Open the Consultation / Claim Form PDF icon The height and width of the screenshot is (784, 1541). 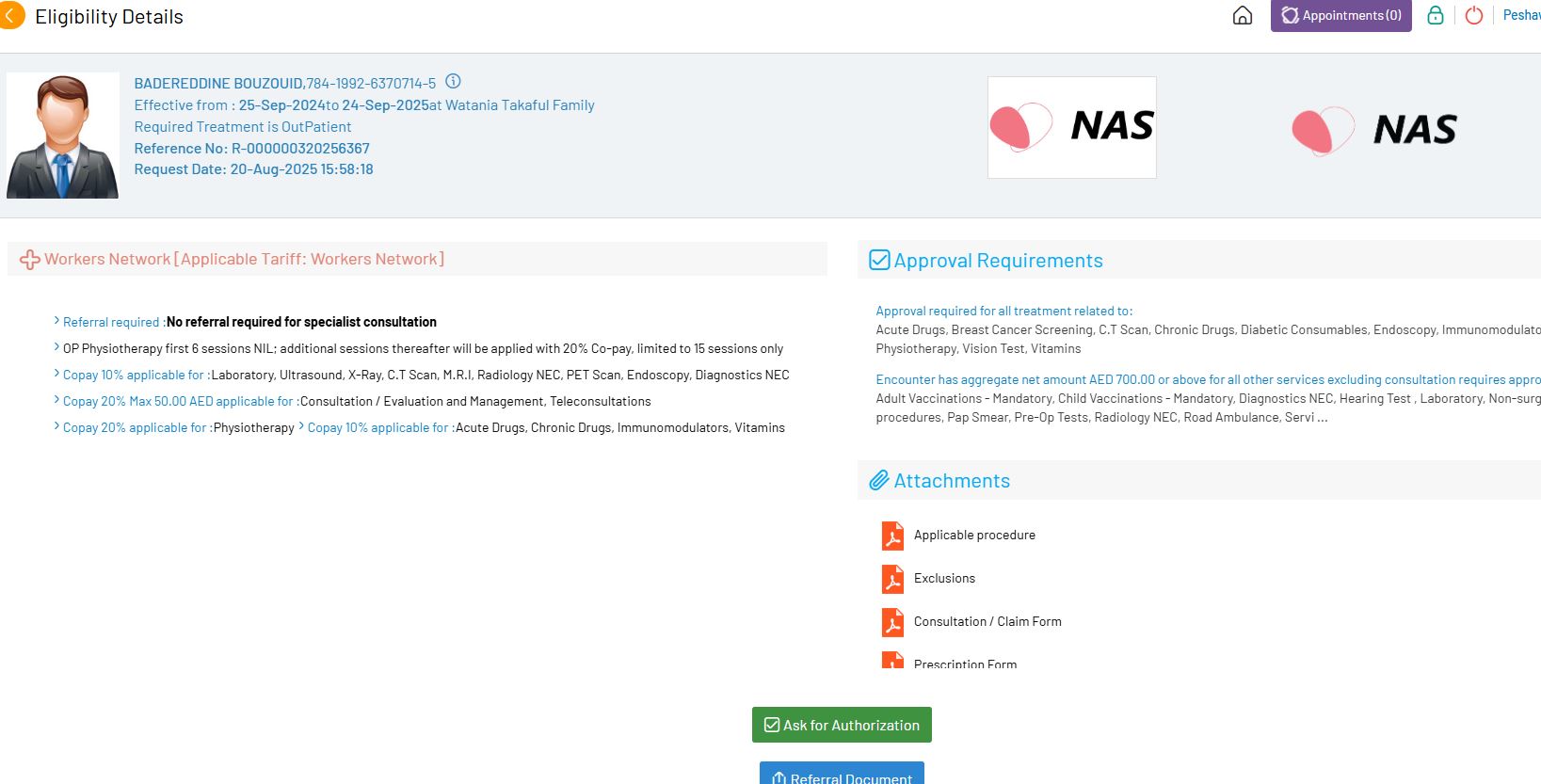(x=892, y=622)
